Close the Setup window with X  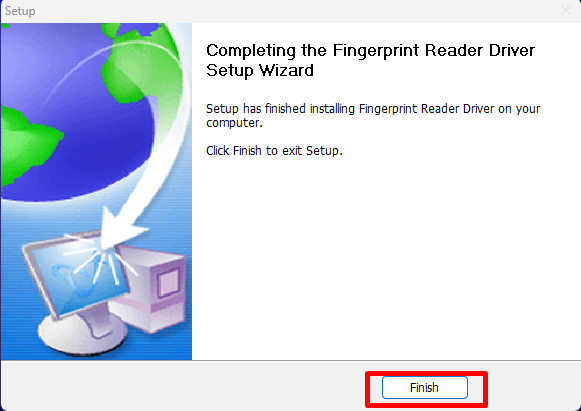point(566,10)
